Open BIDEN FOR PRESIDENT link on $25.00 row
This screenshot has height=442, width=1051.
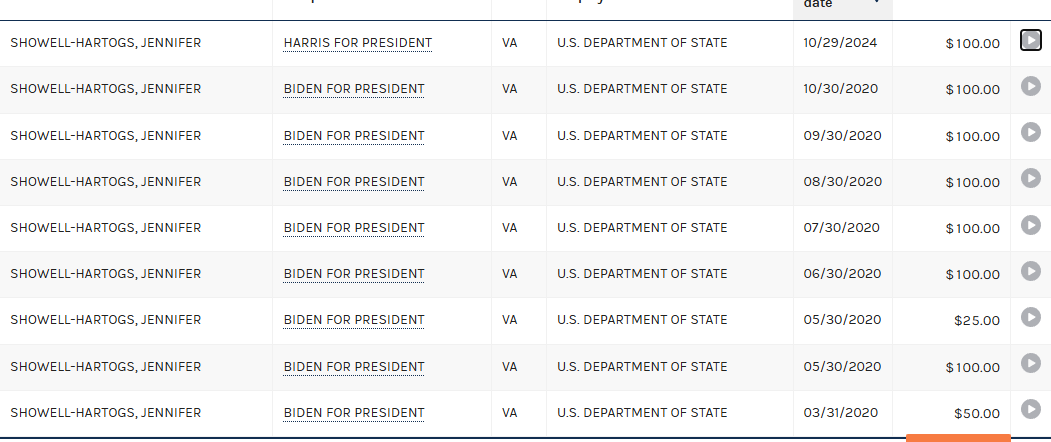pos(354,321)
